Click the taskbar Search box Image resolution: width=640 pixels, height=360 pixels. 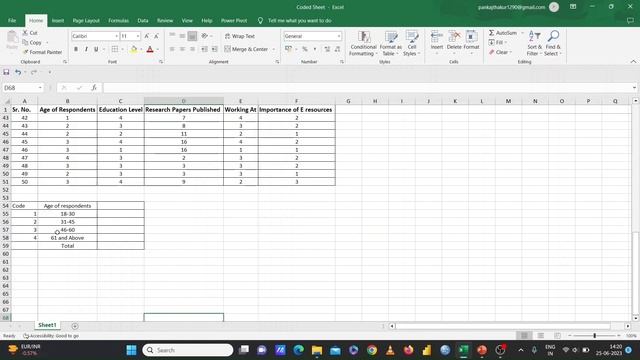[x=188, y=350]
